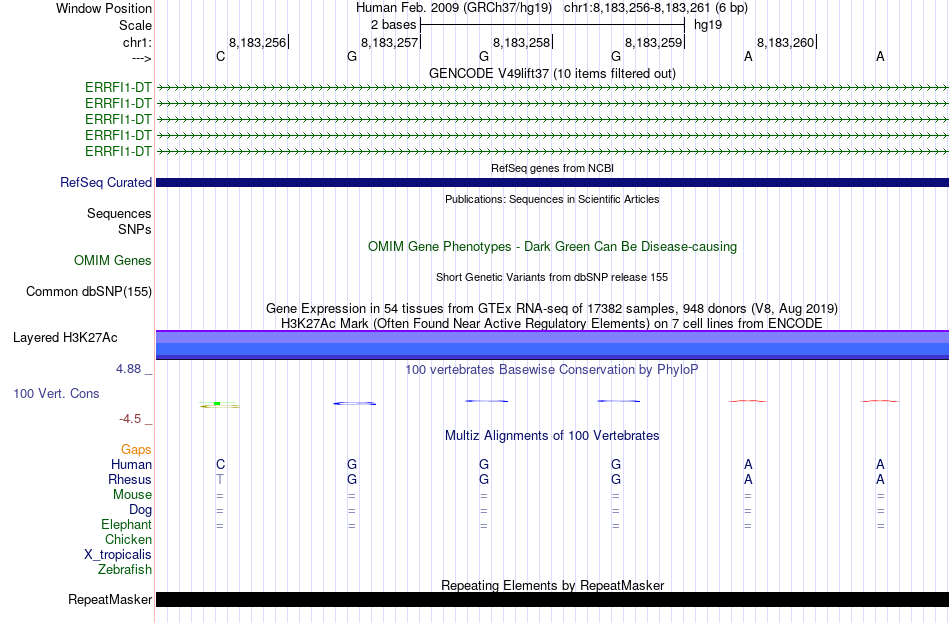Click the Chicken alignment row label
The width and height of the screenshot is (950, 623).
pos(128,539)
